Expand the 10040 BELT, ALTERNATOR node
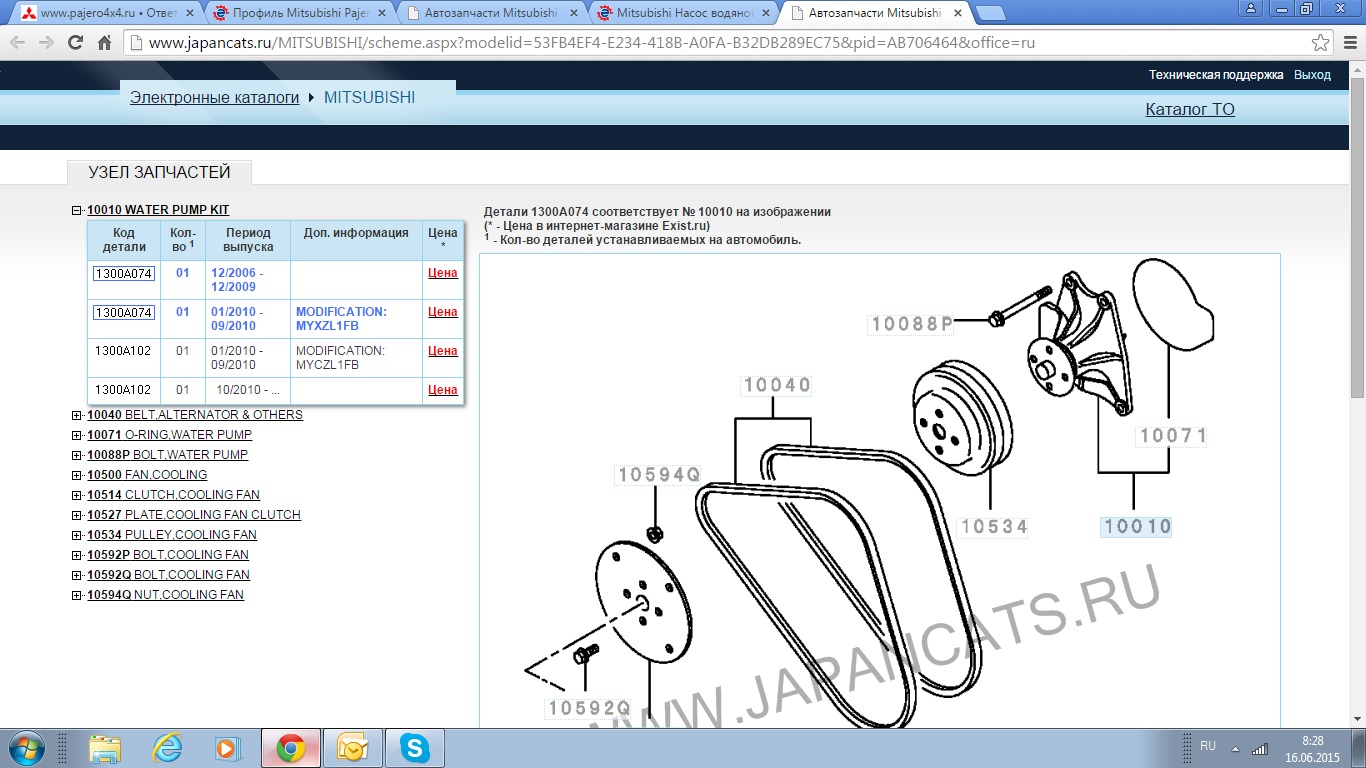This screenshot has width=1366, height=768. [76, 415]
